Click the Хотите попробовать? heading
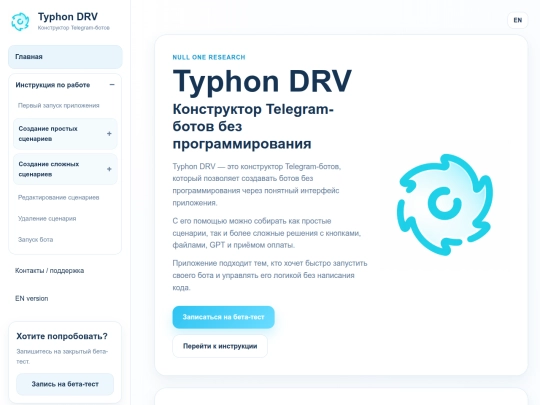Image resolution: width=540 pixels, height=405 pixels. pos(62,336)
